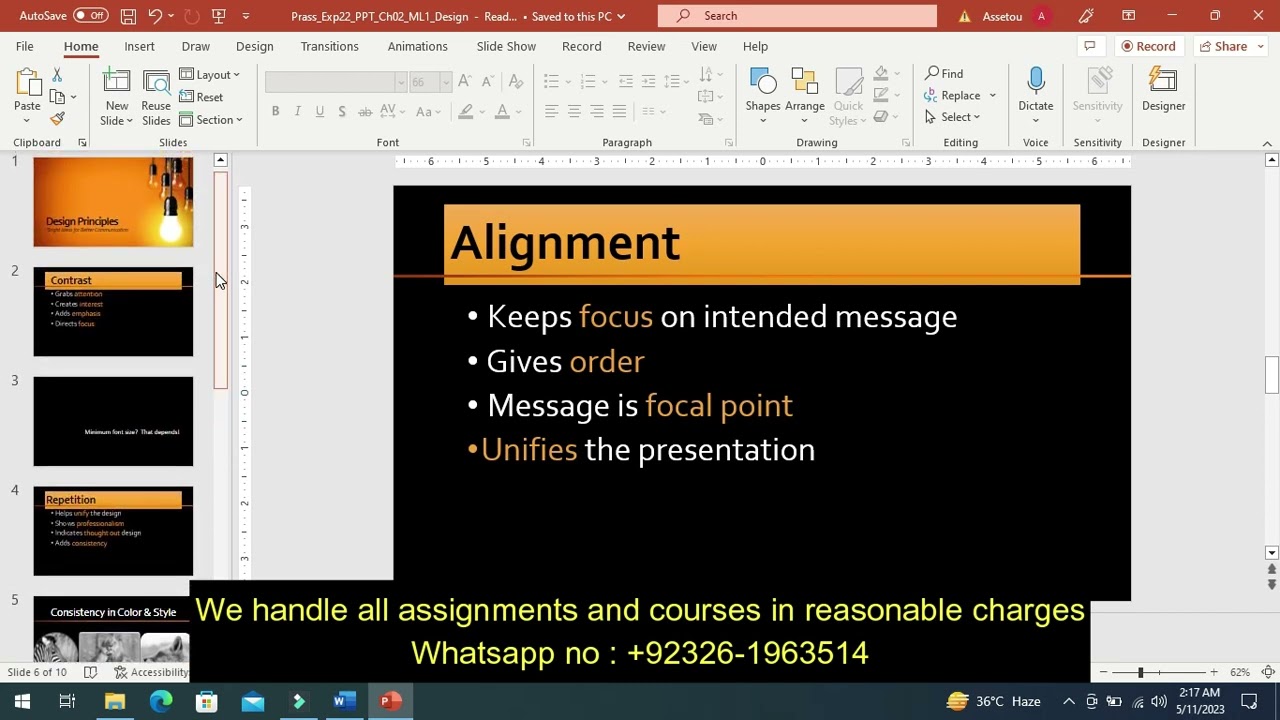Open File Explorer from taskbar

[115, 701]
